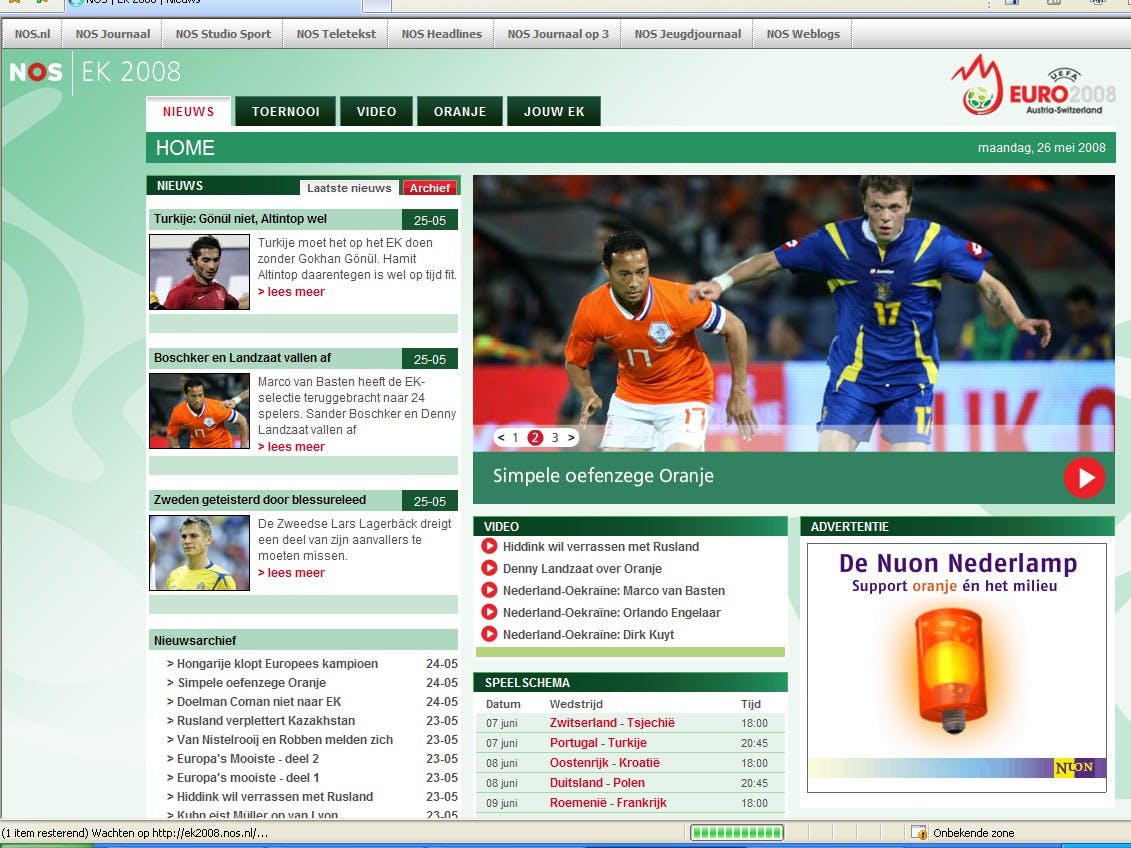The image size is (1131, 848).
Task: Open archive item Rusland verplettert Kazakhstan
Action: click(x=265, y=720)
